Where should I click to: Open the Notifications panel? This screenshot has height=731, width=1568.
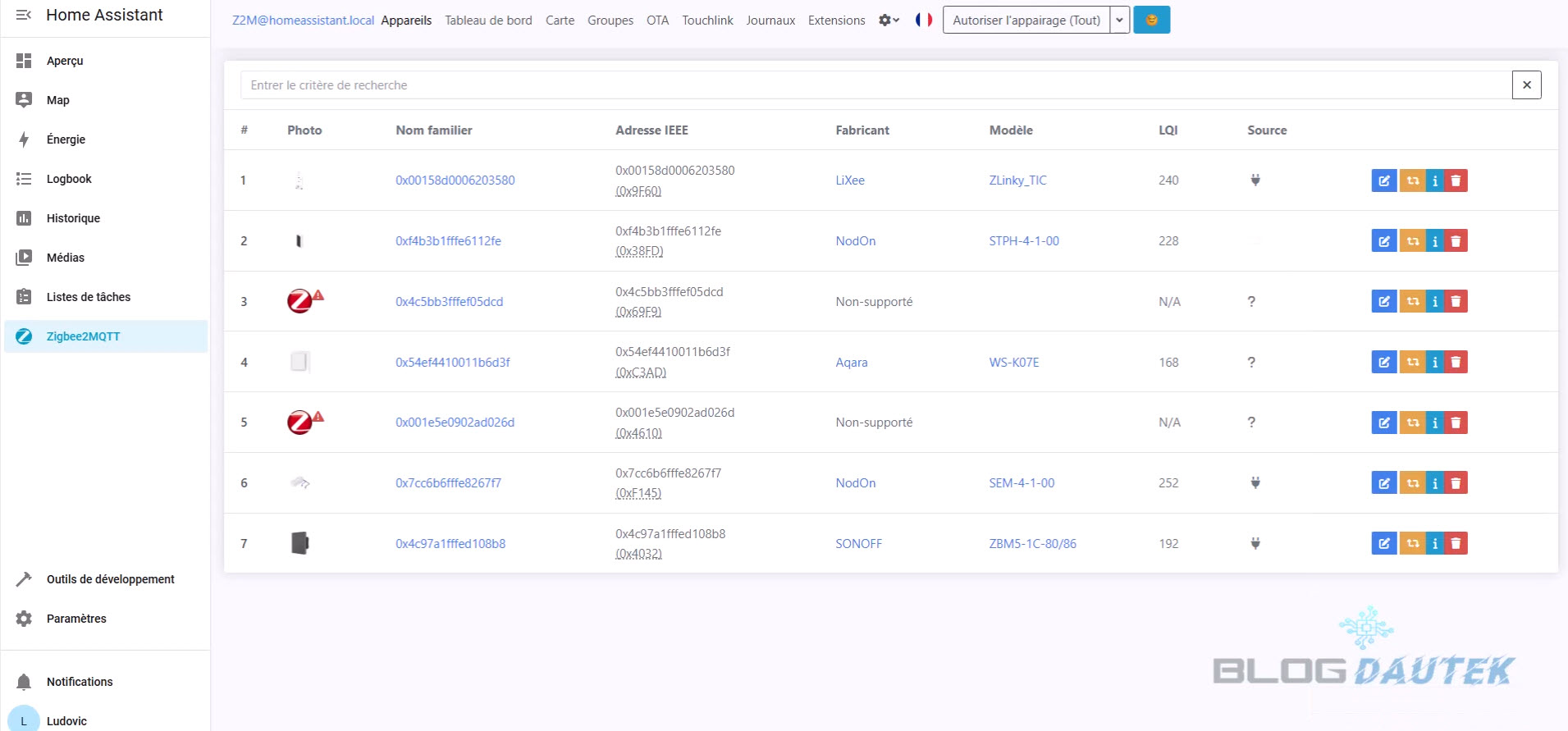pos(80,682)
